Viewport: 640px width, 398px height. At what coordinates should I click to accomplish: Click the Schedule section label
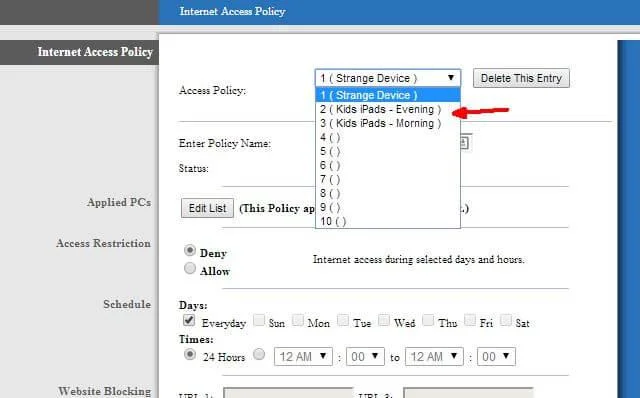point(127,305)
